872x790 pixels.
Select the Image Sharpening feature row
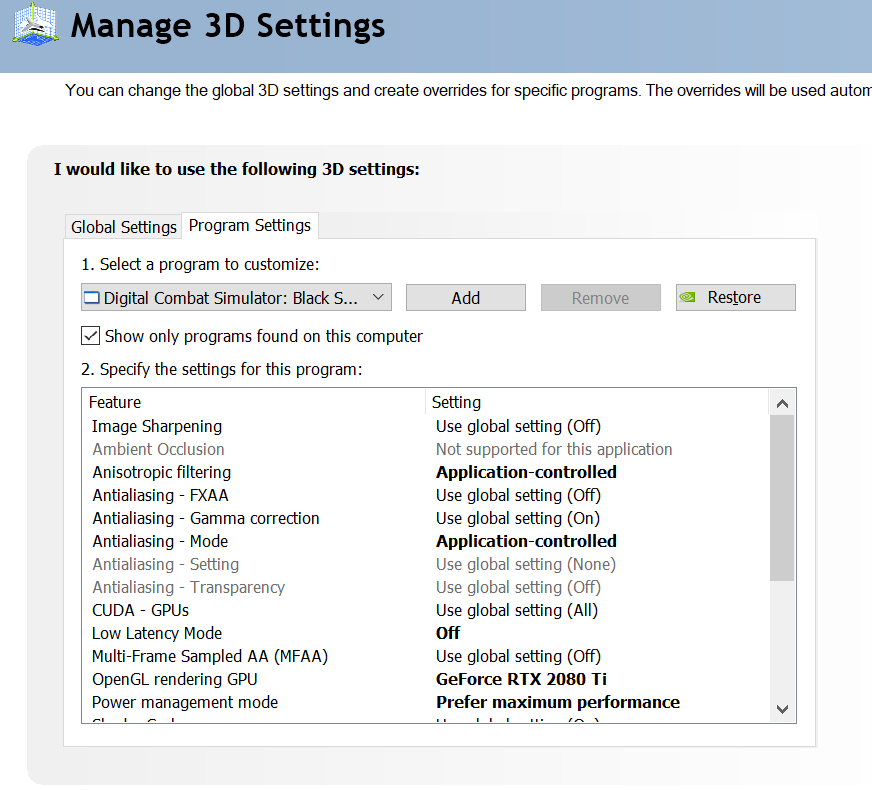click(x=156, y=426)
